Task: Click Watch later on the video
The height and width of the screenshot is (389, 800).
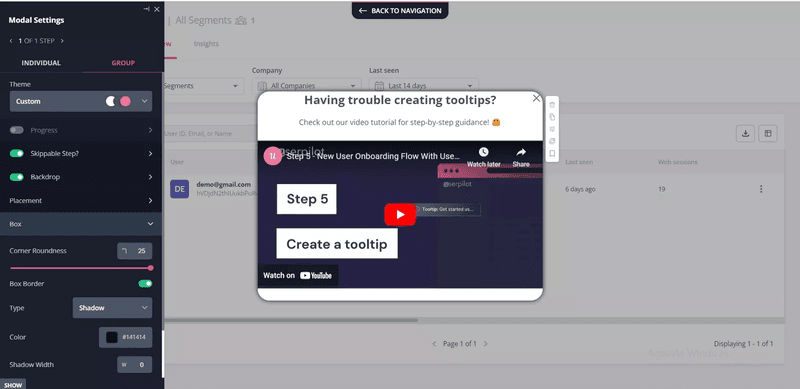Action: 484,157
